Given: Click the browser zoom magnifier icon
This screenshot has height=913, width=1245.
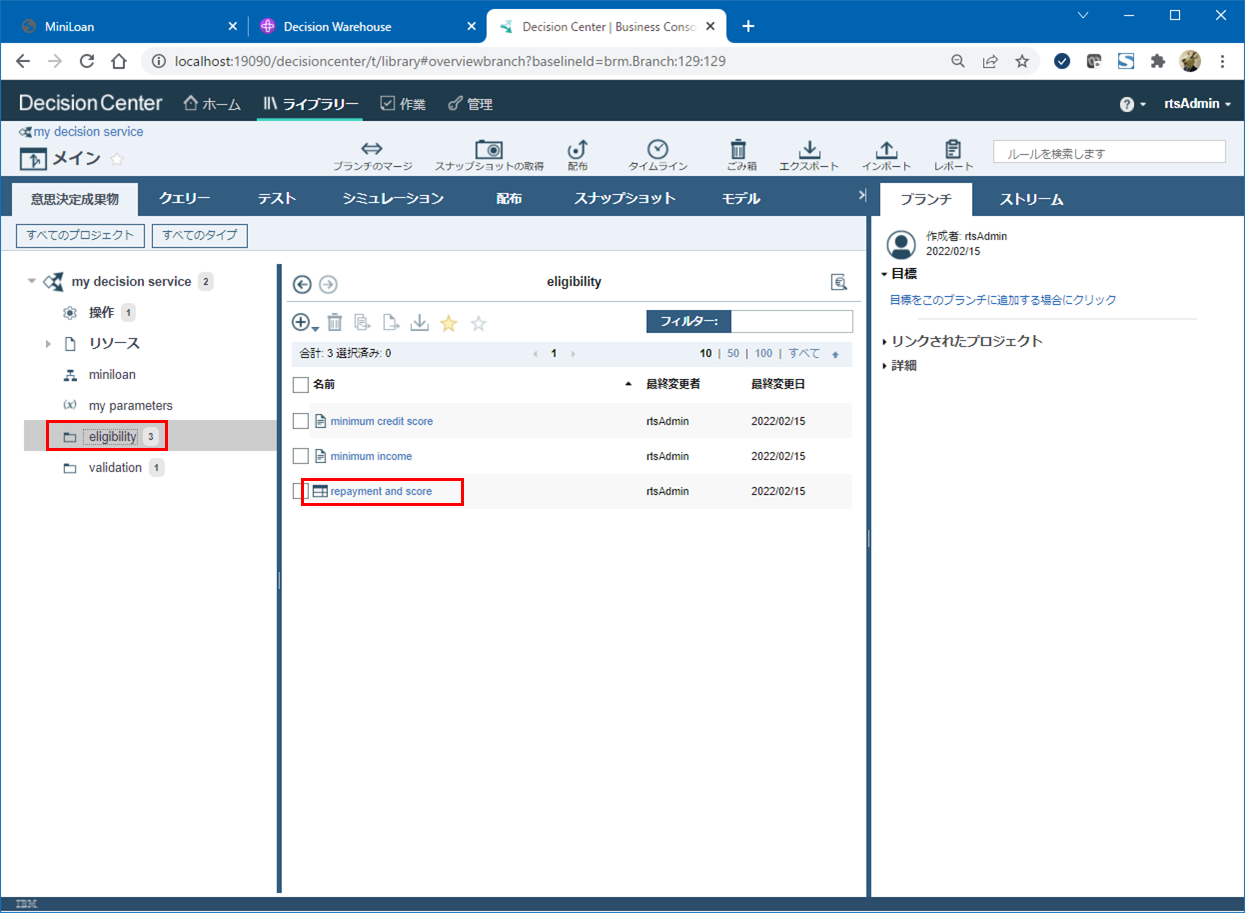Looking at the screenshot, I should click(x=958, y=61).
